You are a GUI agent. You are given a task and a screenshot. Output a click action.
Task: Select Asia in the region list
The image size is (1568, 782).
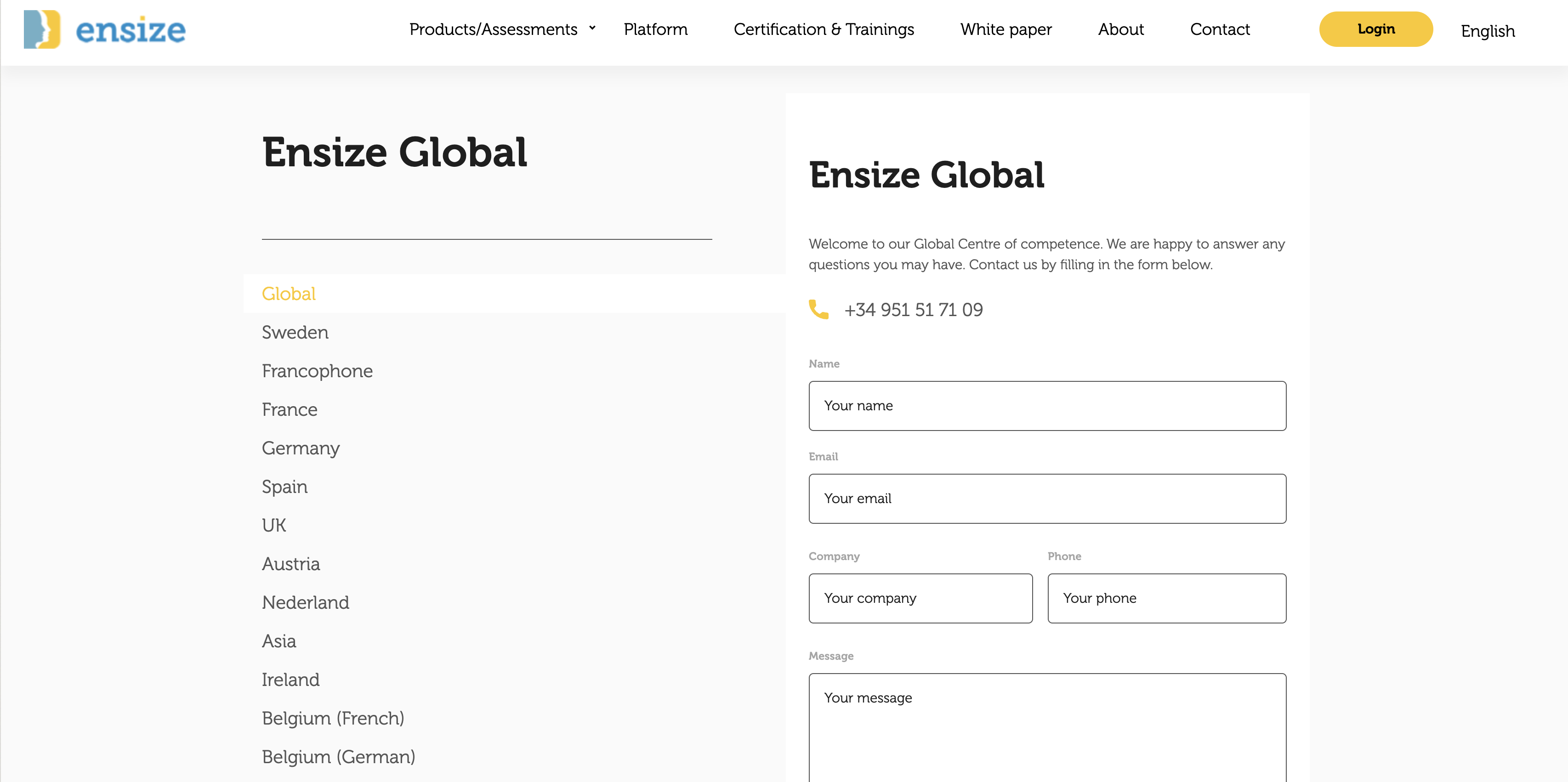pyautogui.click(x=279, y=641)
